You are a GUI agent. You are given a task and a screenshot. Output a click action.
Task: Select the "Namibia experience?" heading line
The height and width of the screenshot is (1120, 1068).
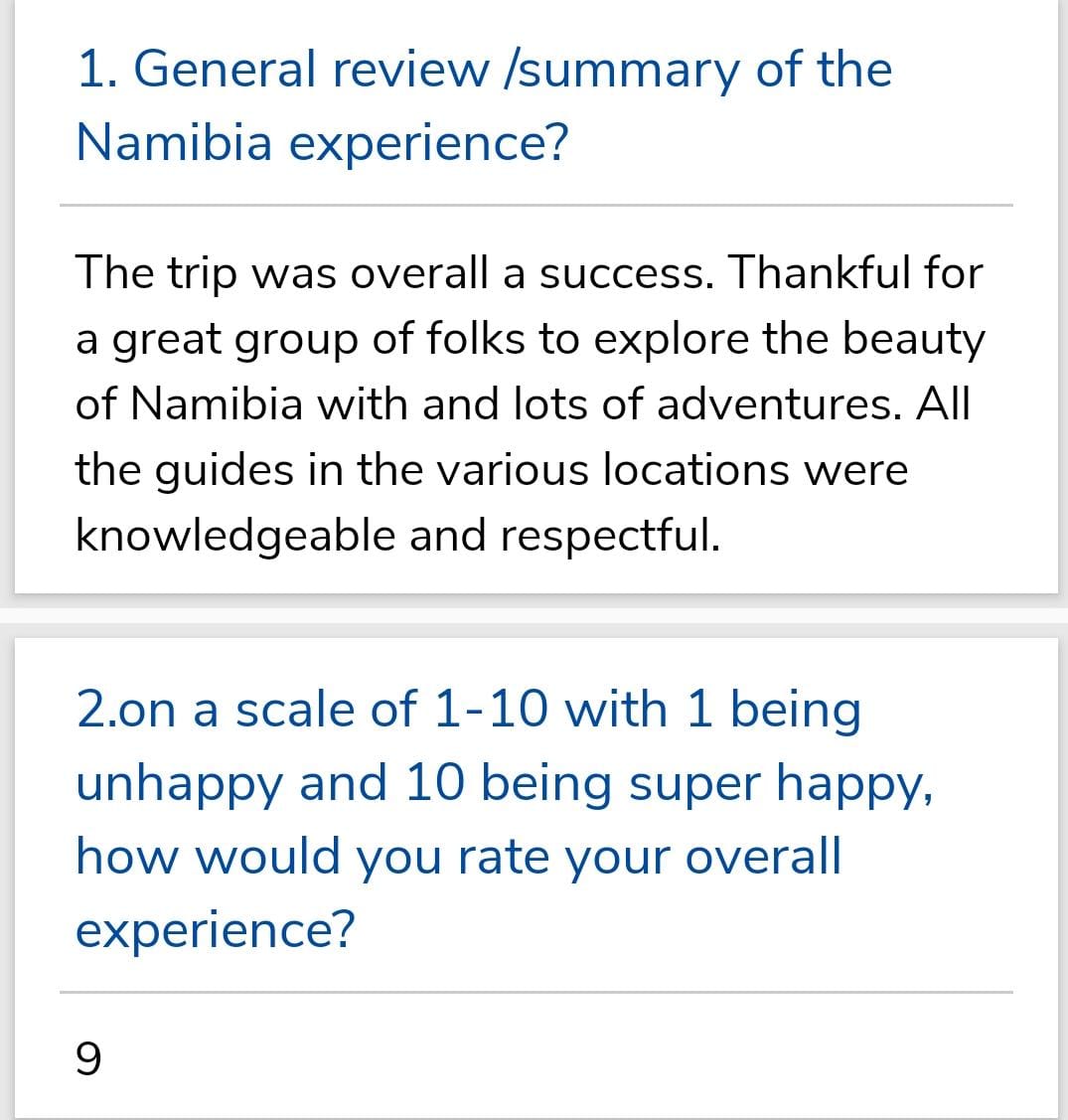coord(322,141)
